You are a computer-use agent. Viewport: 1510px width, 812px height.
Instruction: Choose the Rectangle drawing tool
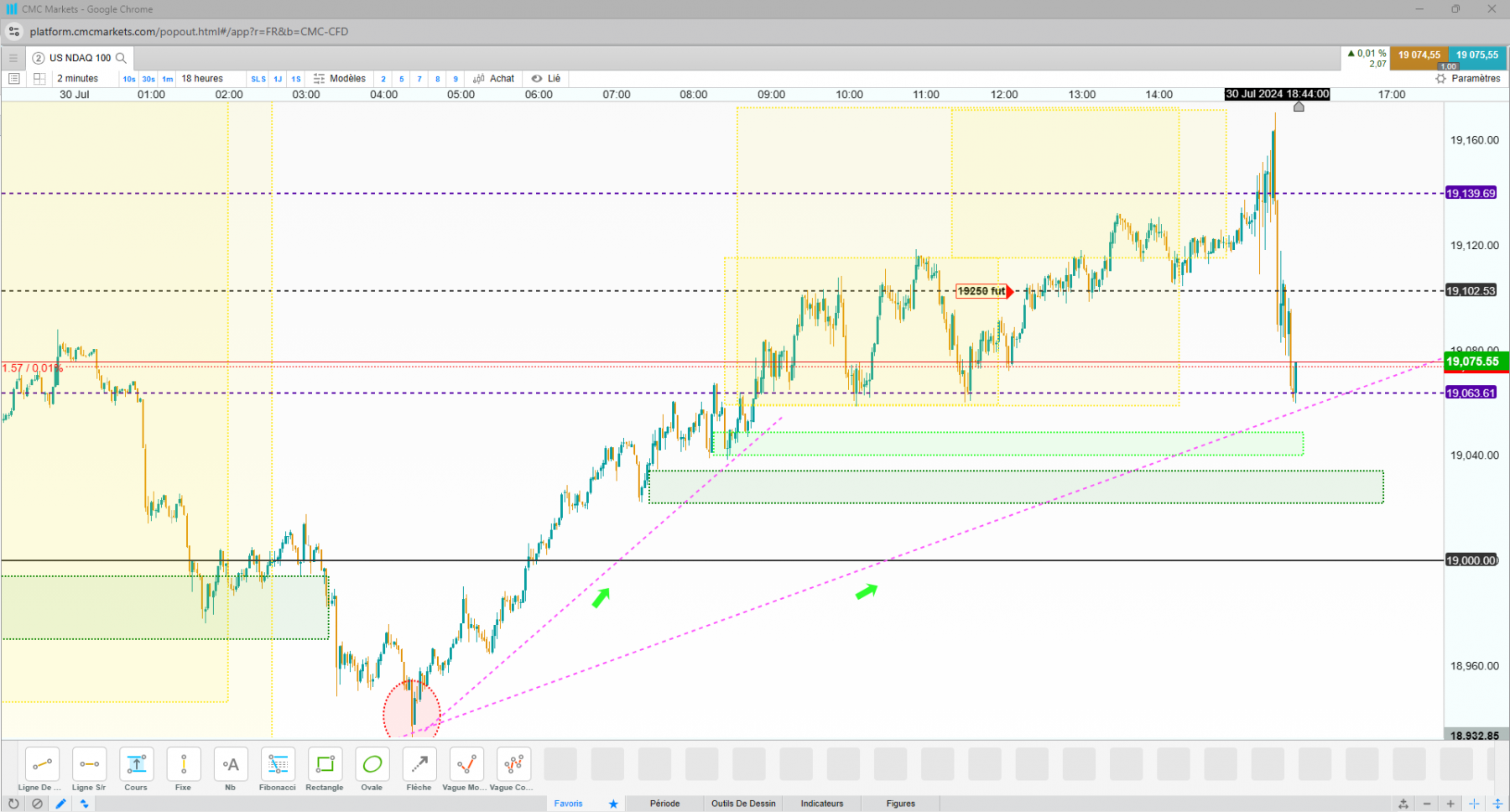pyautogui.click(x=325, y=764)
